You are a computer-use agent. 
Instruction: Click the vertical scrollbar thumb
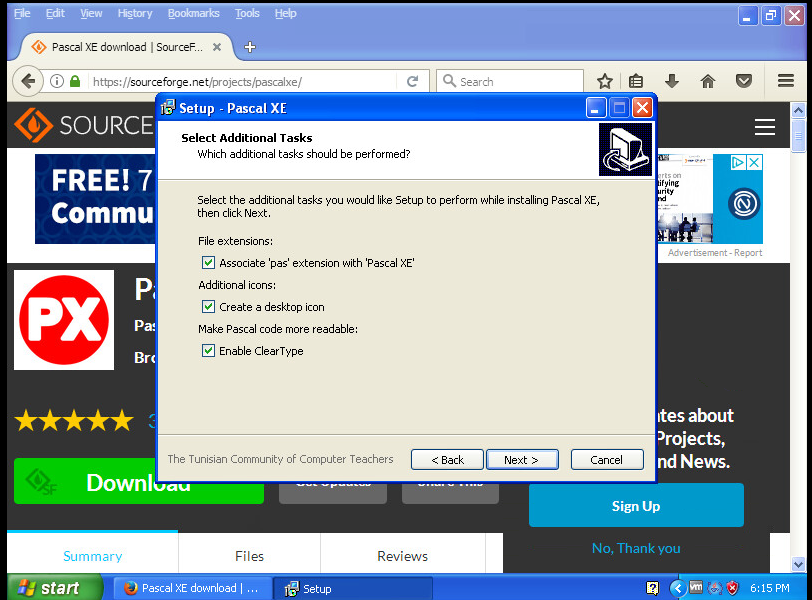point(798,135)
